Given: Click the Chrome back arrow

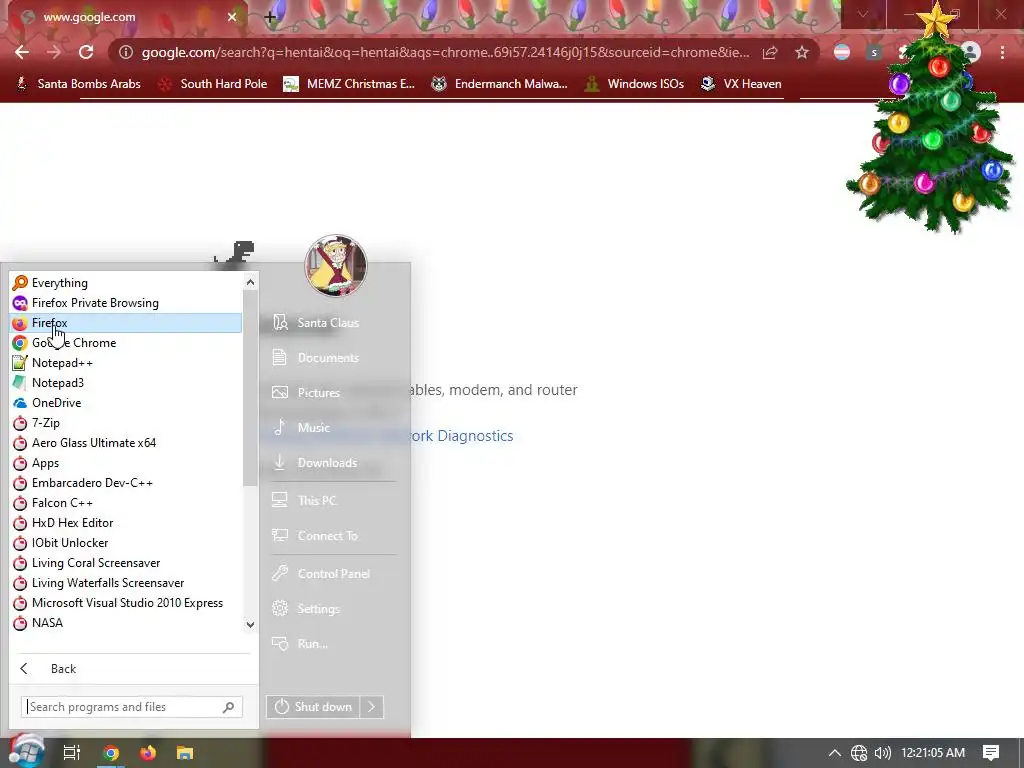Looking at the screenshot, I should pyautogui.click(x=22, y=52).
